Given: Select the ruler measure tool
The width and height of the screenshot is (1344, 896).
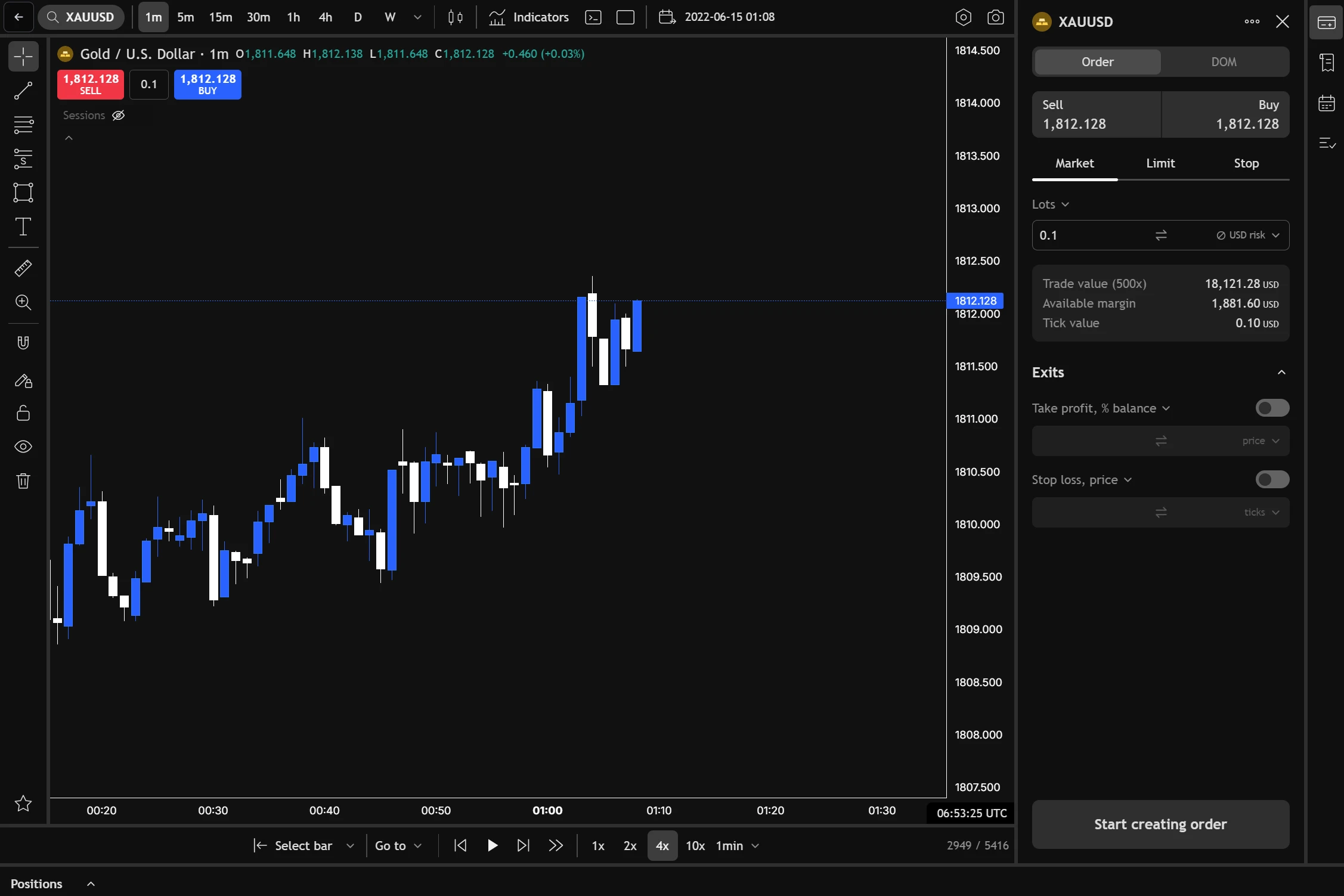Looking at the screenshot, I should click(23, 268).
